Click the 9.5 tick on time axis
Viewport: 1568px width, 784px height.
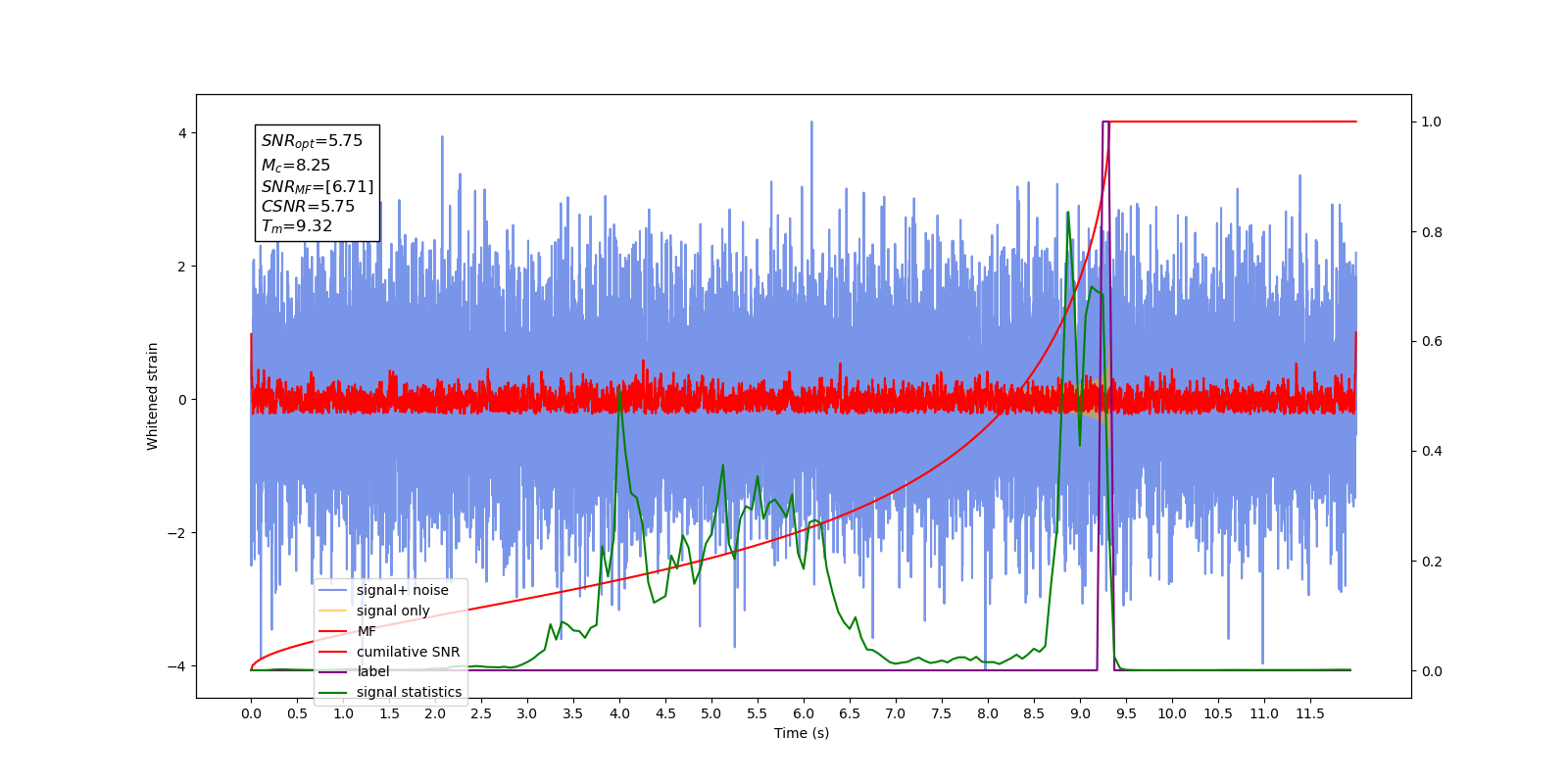pyautogui.click(x=1126, y=713)
